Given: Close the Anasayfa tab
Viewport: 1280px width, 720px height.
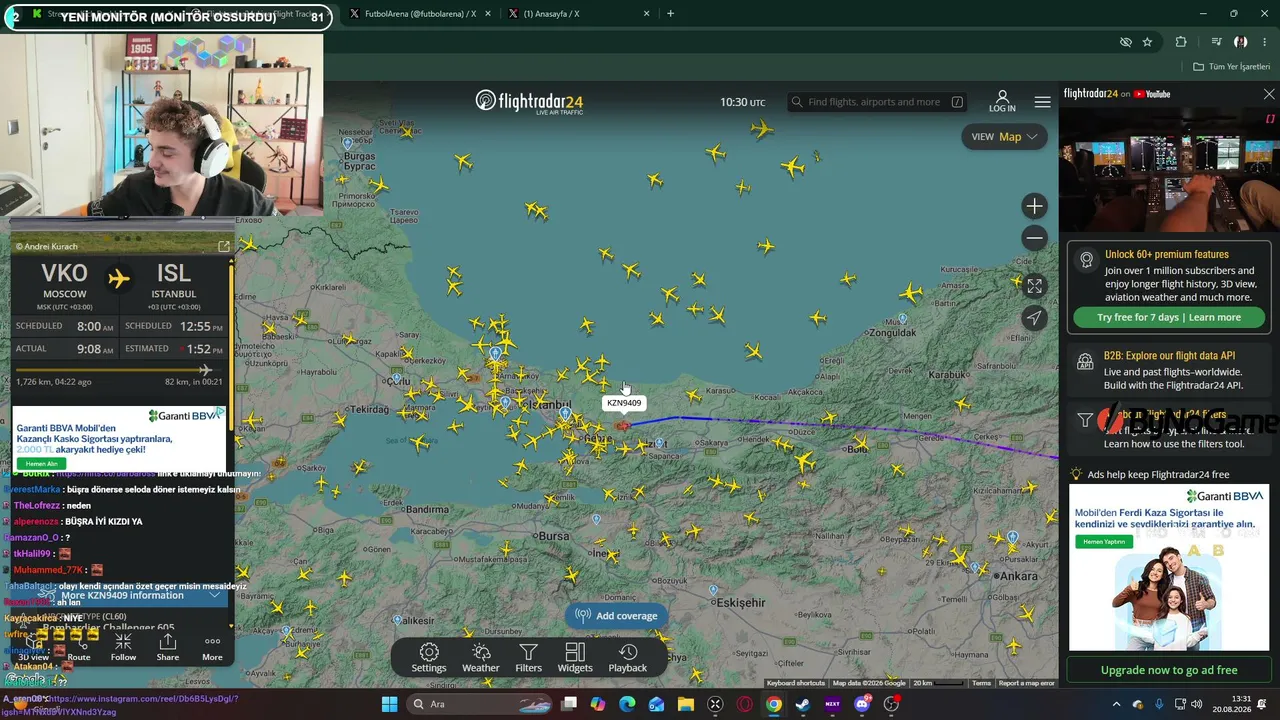Looking at the screenshot, I should pos(647,14).
